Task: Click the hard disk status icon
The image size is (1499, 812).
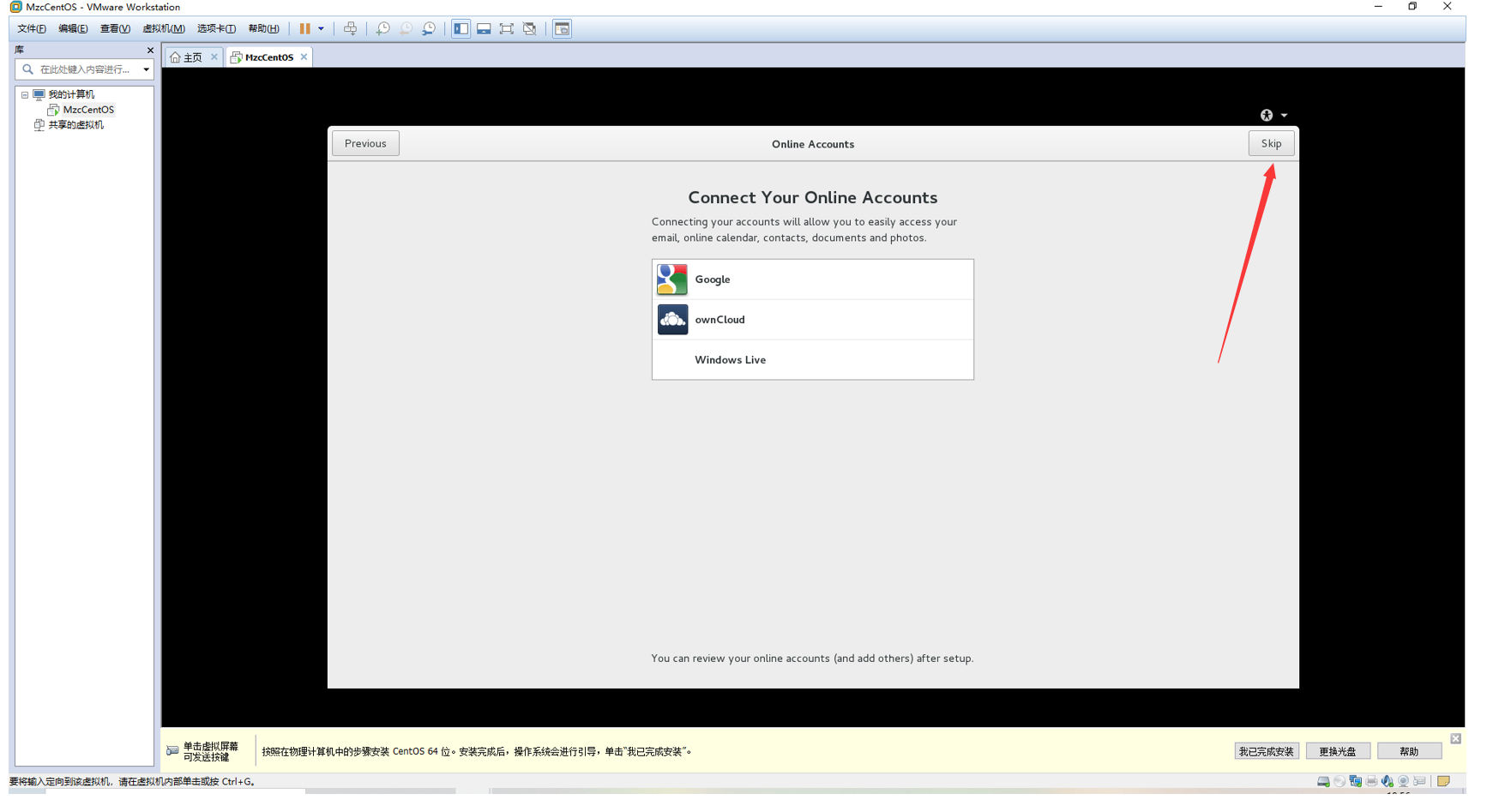Action: click(1323, 781)
